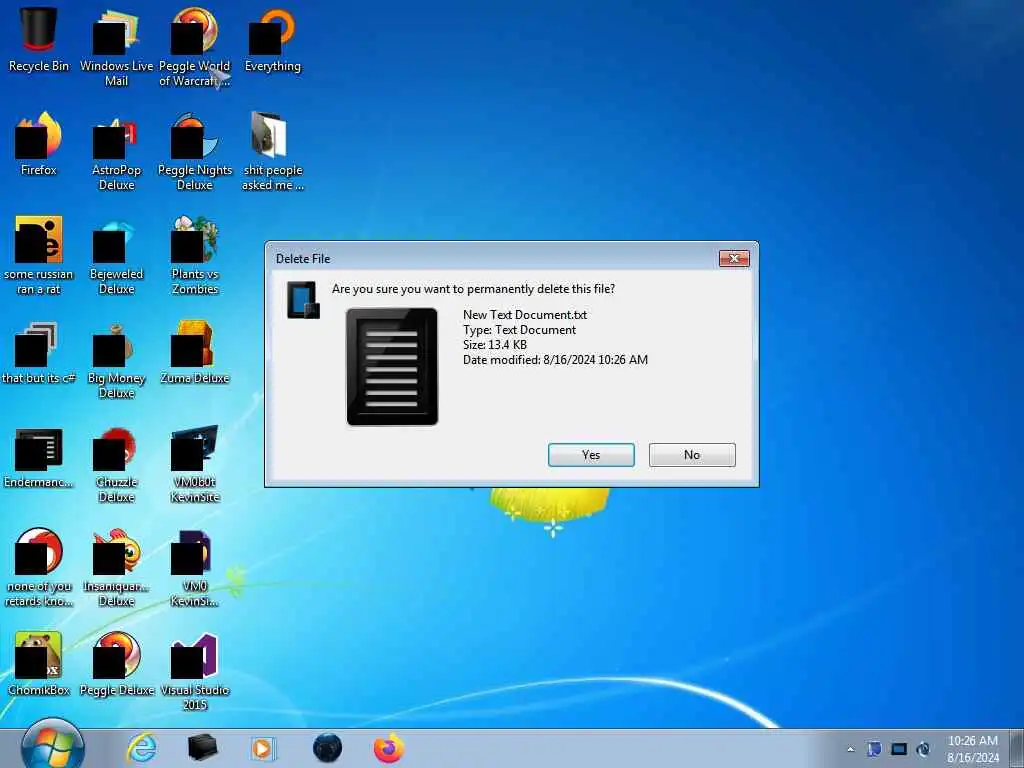
Task: Confirm deletion with the Yes button
Action: coord(591,455)
